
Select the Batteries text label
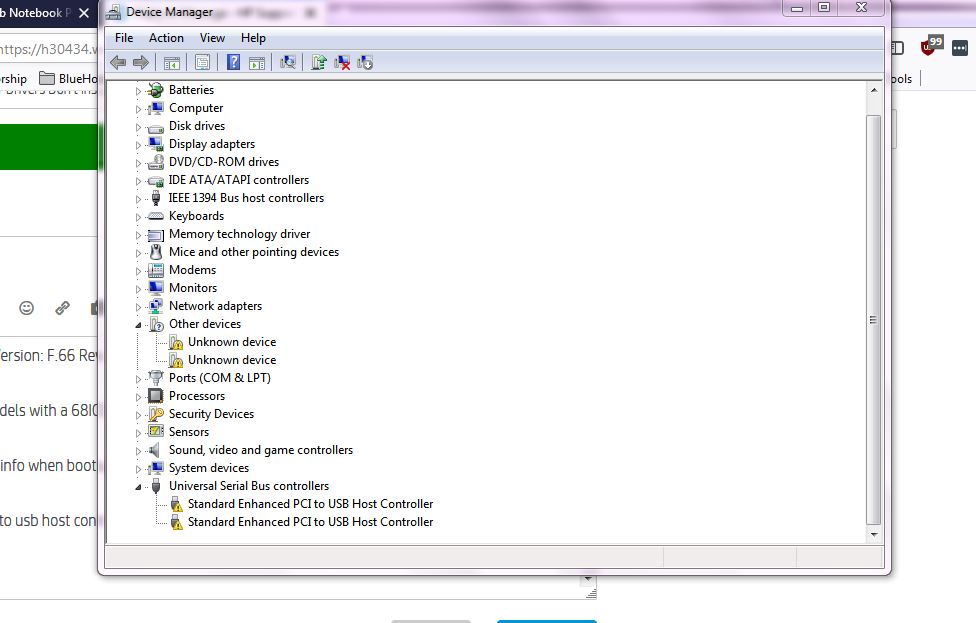pos(191,90)
